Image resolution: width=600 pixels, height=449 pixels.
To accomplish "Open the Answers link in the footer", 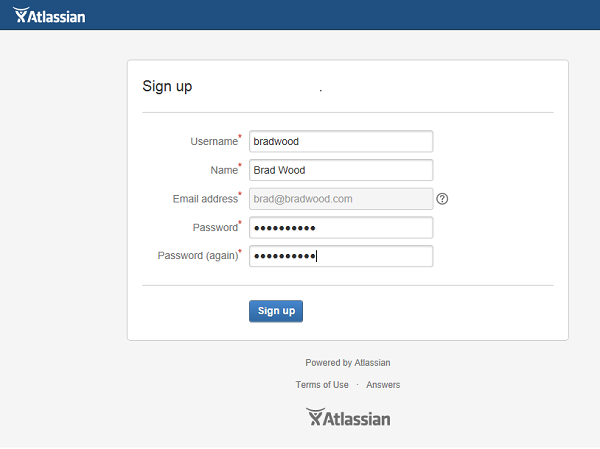I will [383, 385].
